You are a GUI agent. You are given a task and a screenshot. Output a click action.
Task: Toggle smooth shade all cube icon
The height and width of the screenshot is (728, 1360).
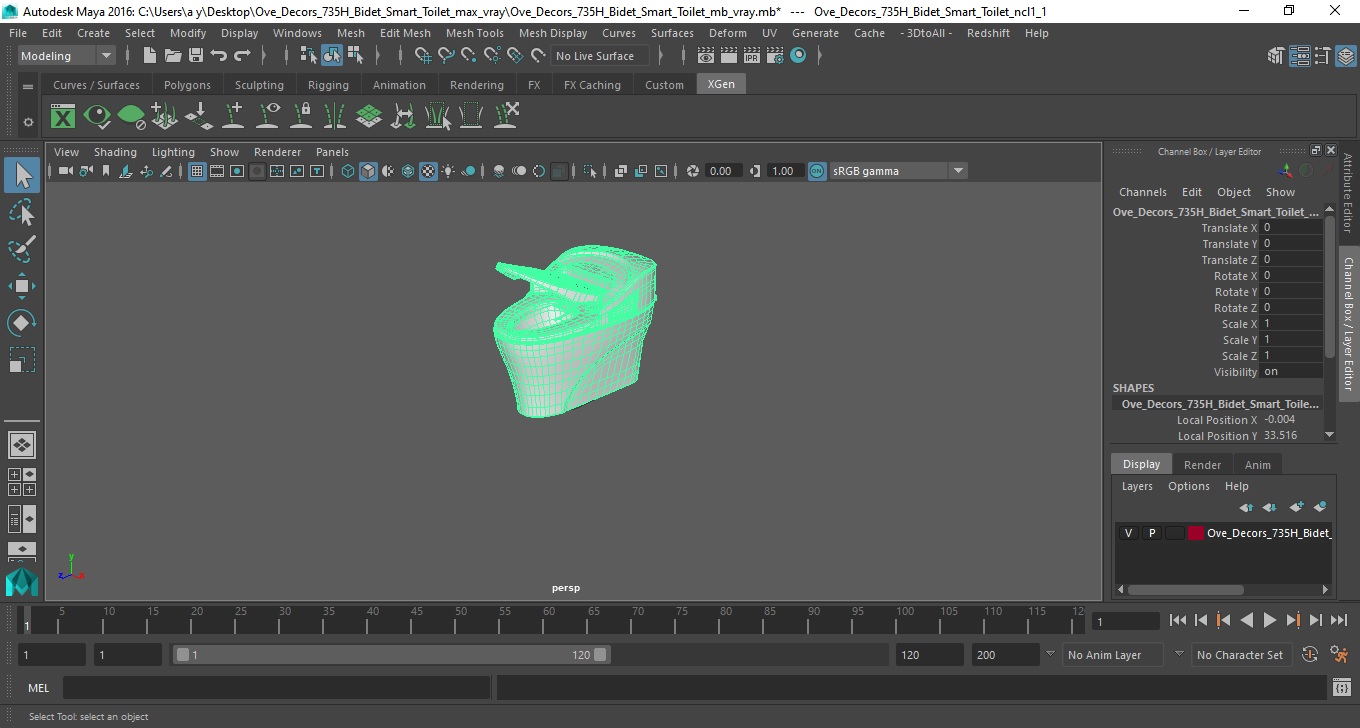368,171
